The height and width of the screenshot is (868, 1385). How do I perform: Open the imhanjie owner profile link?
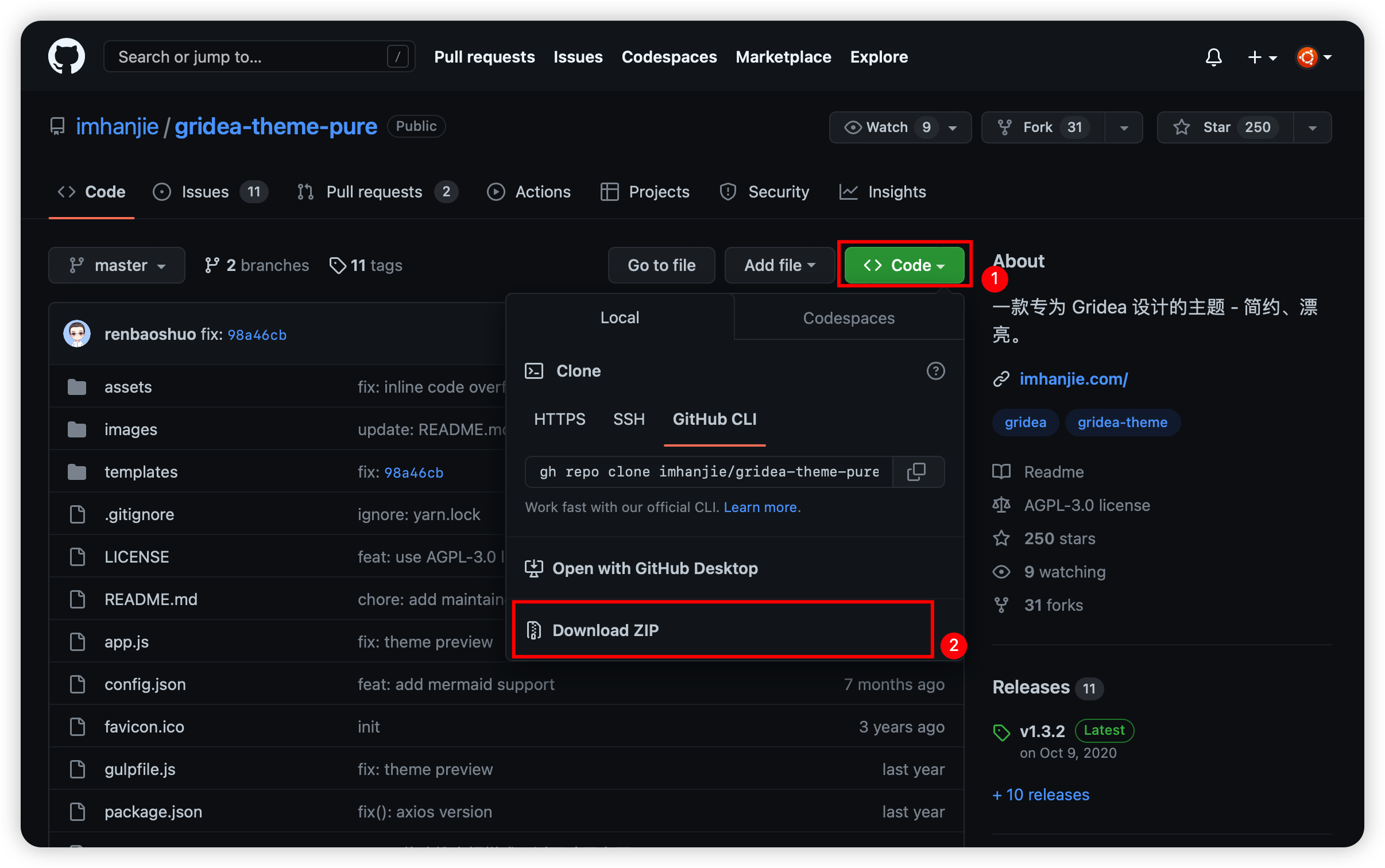[117, 126]
